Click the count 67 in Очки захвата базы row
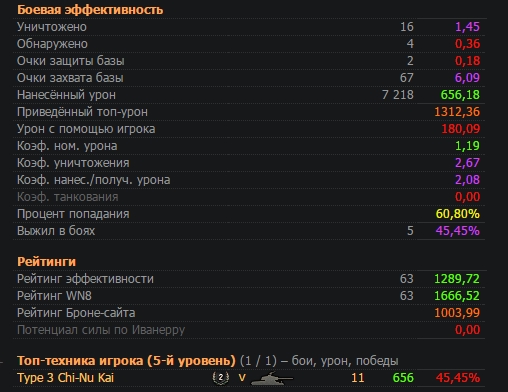508x392 pixels. point(407,78)
